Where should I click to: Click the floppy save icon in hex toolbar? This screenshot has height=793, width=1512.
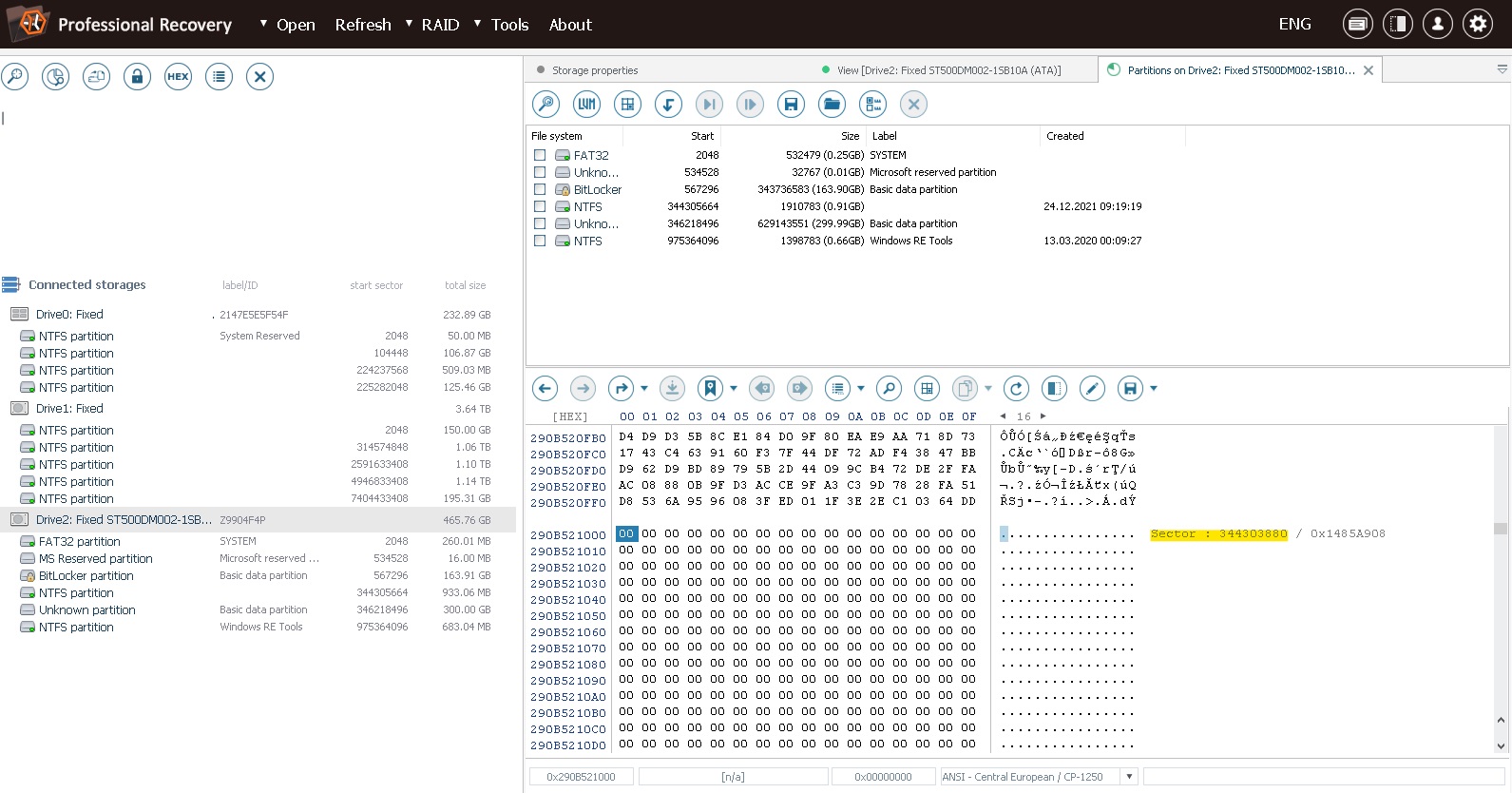click(x=1130, y=388)
